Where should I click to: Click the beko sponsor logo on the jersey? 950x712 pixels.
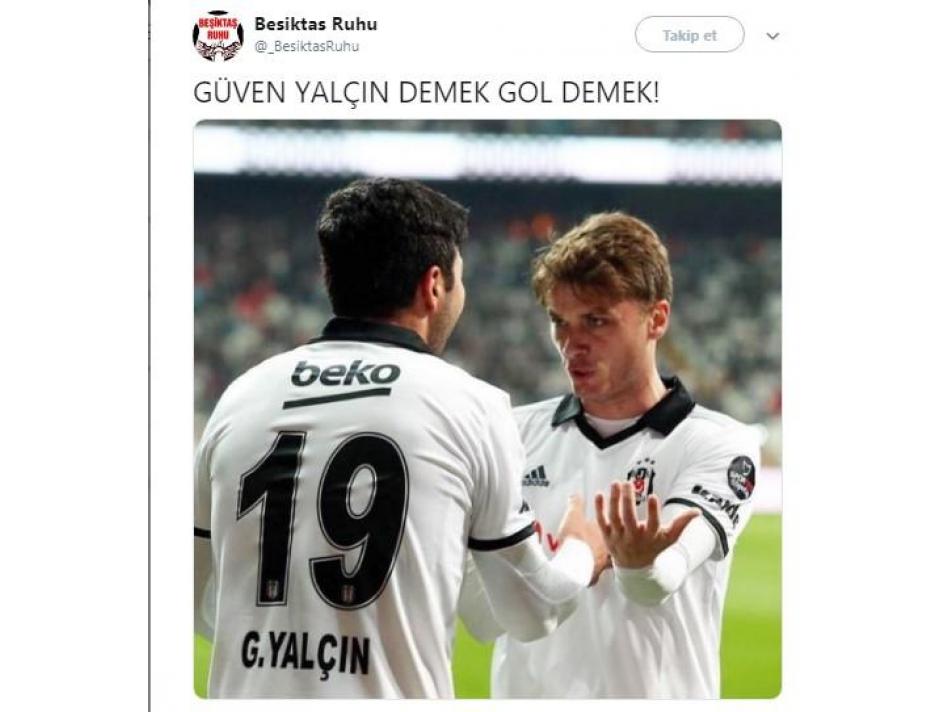(x=345, y=374)
